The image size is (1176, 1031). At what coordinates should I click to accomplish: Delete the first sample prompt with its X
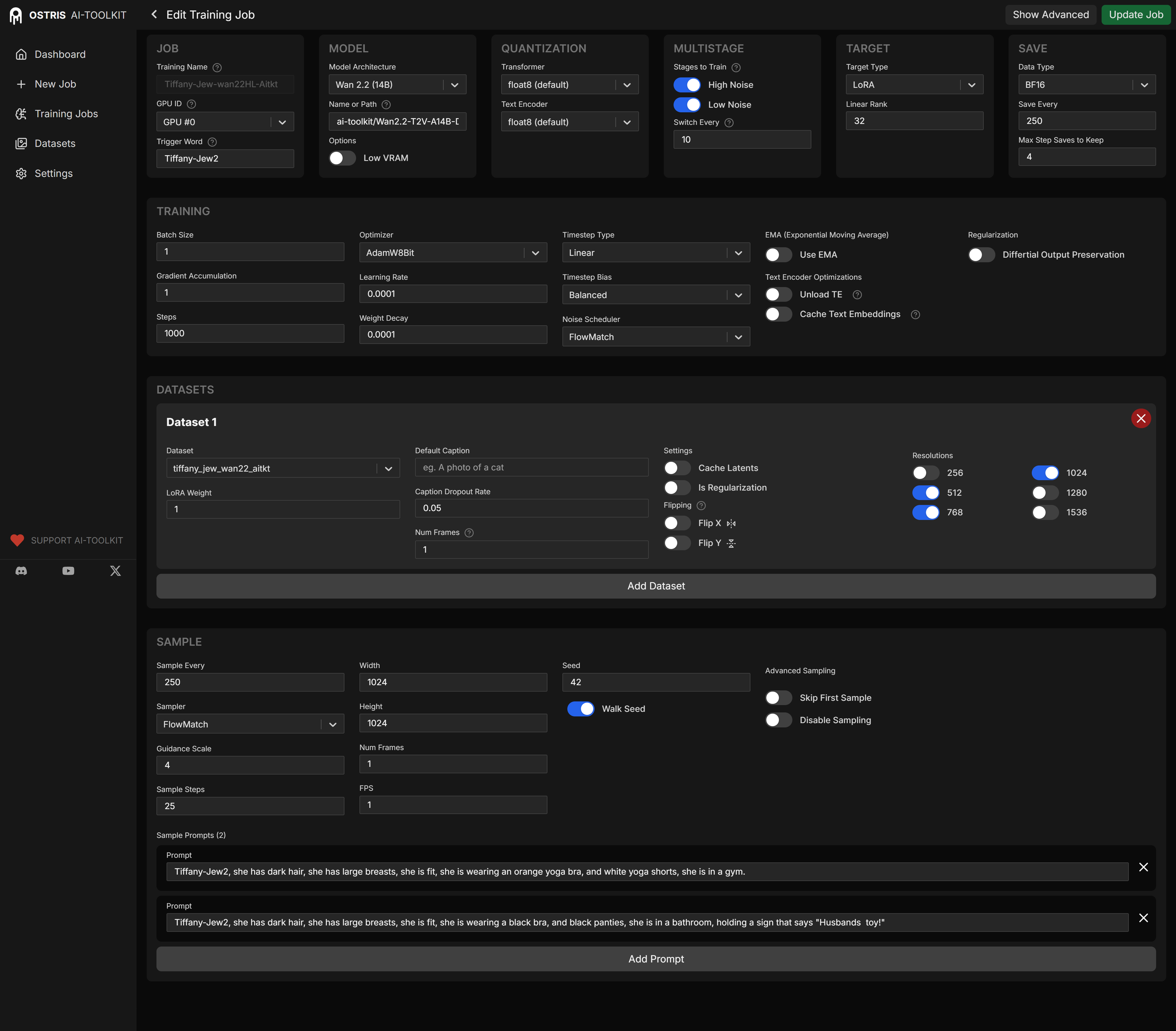pyautogui.click(x=1143, y=867)
